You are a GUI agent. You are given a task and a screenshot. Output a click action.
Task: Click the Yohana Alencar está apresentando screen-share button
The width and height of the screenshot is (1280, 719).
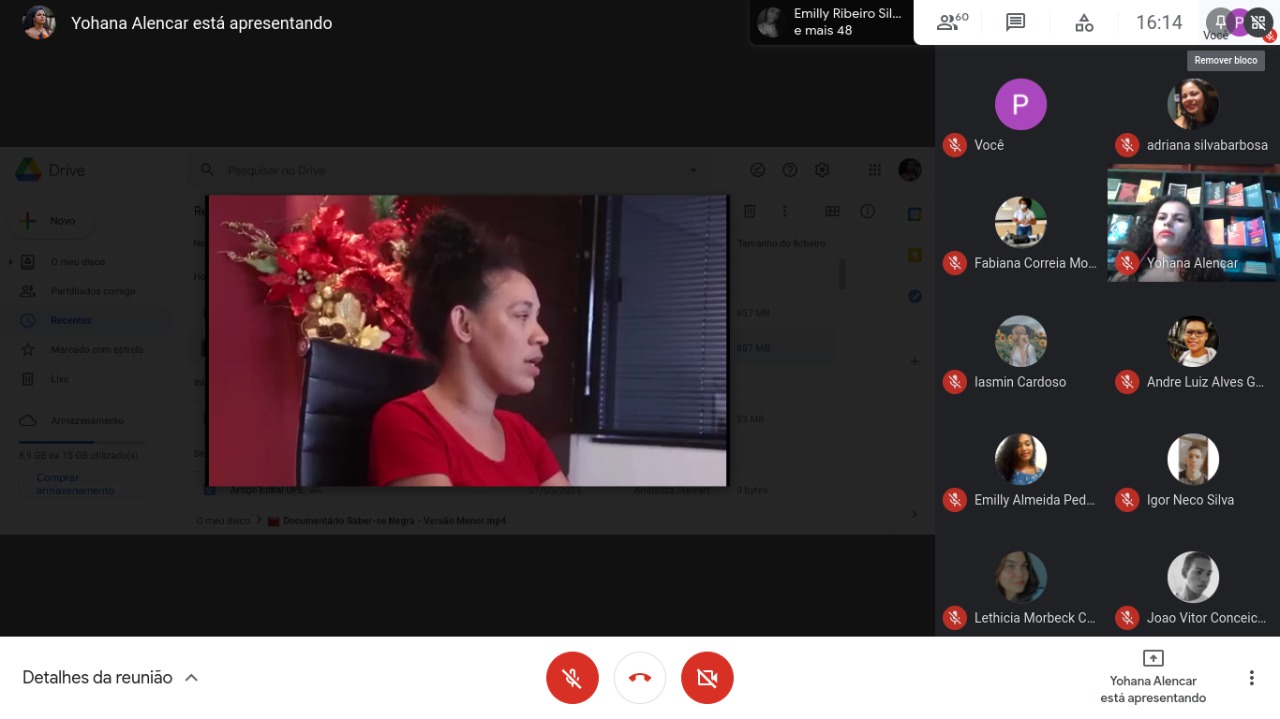tap(1153, 677)
